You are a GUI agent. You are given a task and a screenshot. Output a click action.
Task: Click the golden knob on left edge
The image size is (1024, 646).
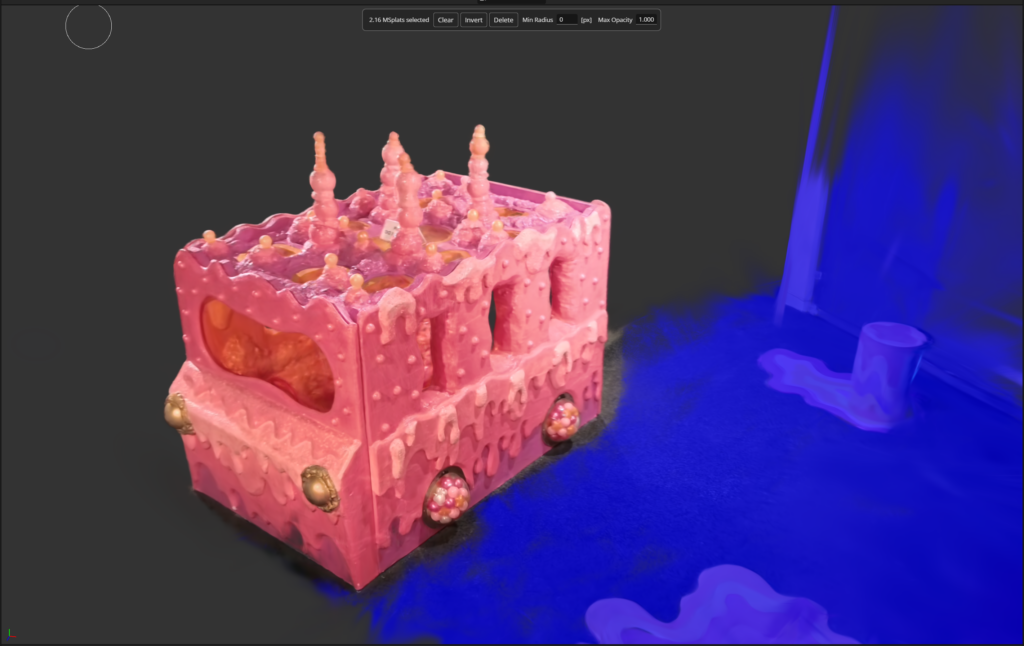tap(176, 413)
